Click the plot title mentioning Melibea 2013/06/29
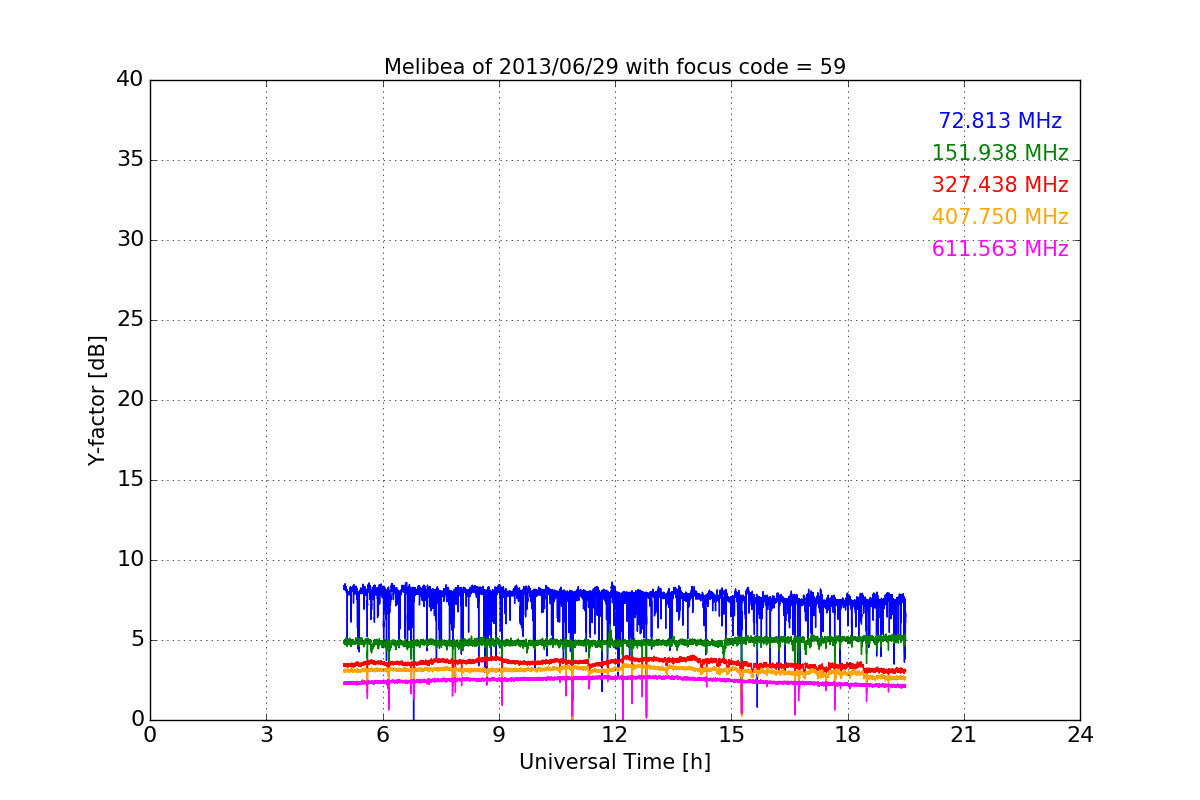The width and height of the screenshot is (1200, 800). tap(615, 67)
